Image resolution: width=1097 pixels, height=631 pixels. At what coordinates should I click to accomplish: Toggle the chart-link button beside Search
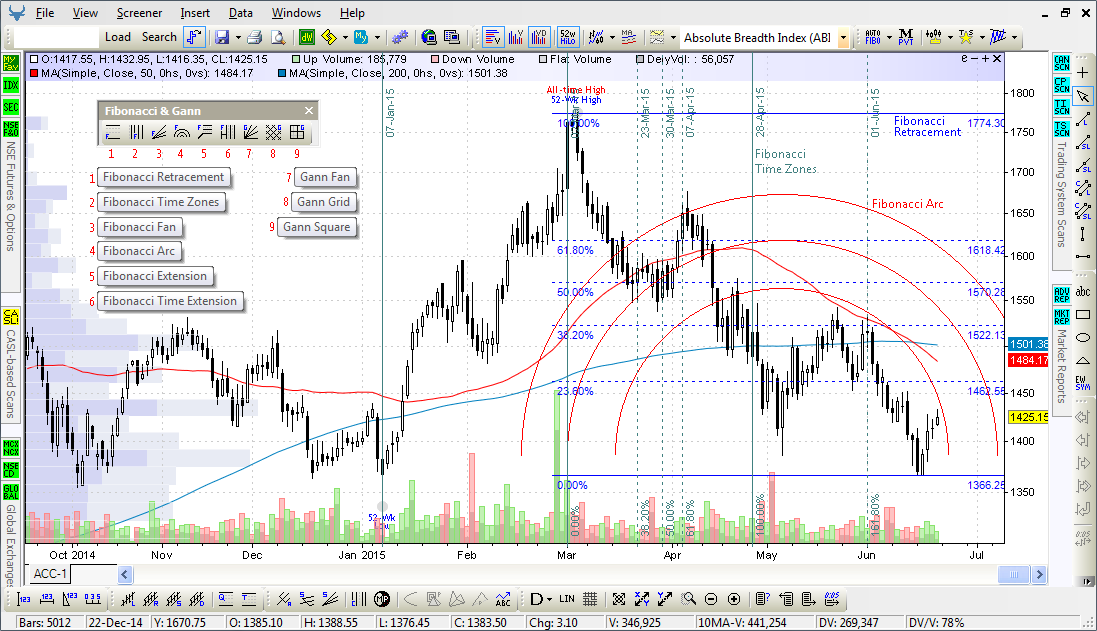194,37
